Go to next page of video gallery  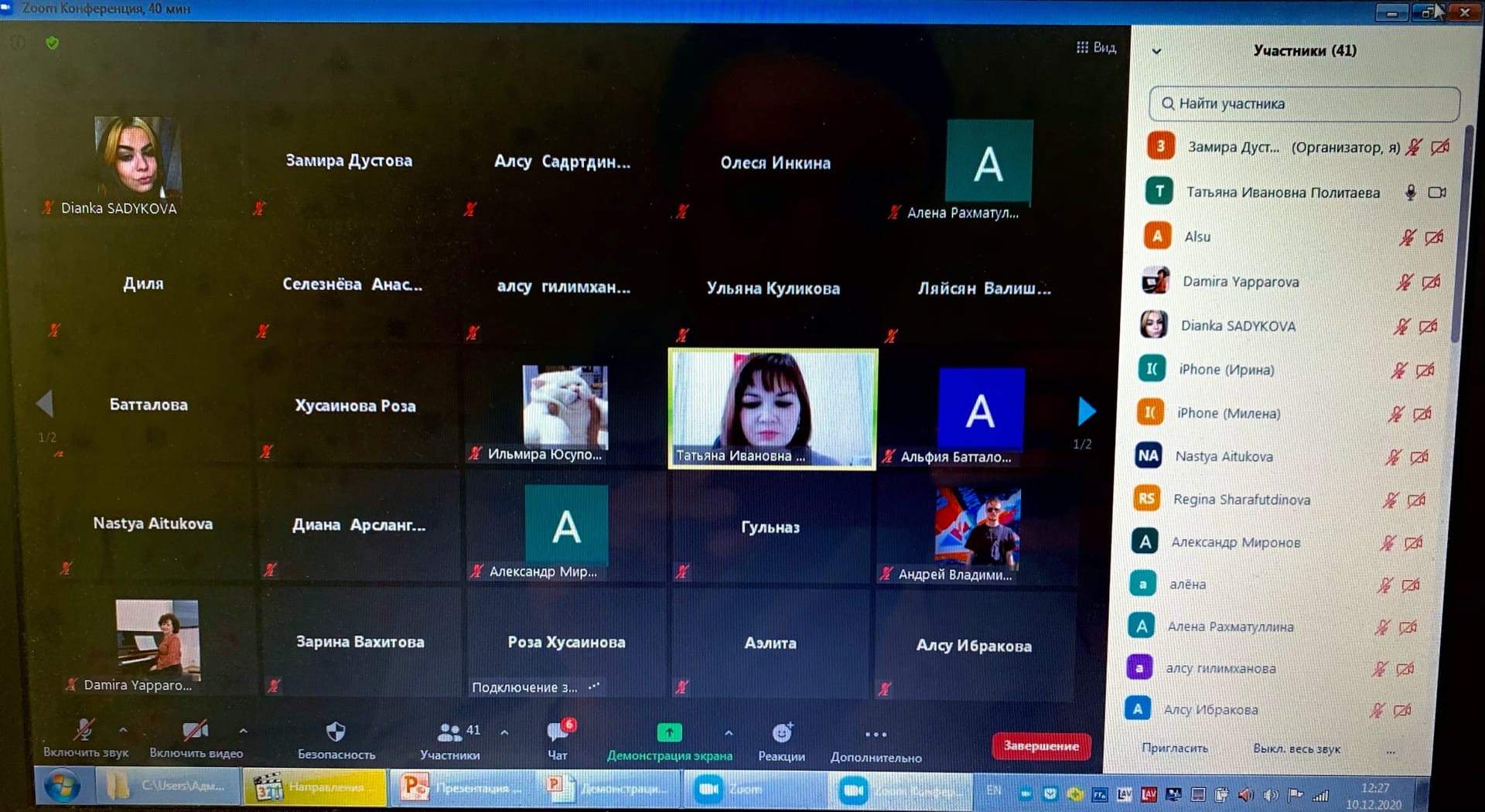1086,411
